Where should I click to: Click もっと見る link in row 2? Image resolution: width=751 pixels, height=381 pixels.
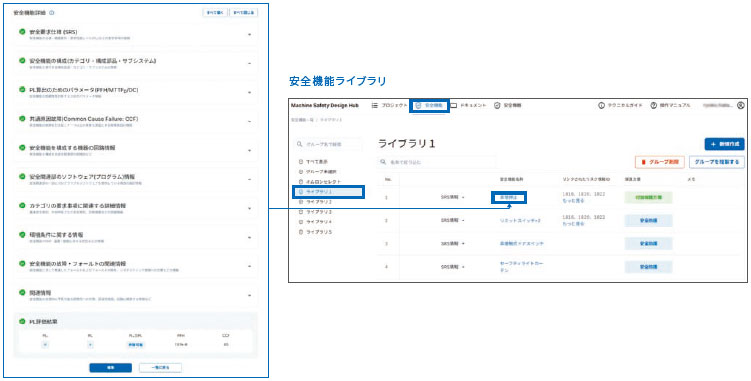[573, 224]
